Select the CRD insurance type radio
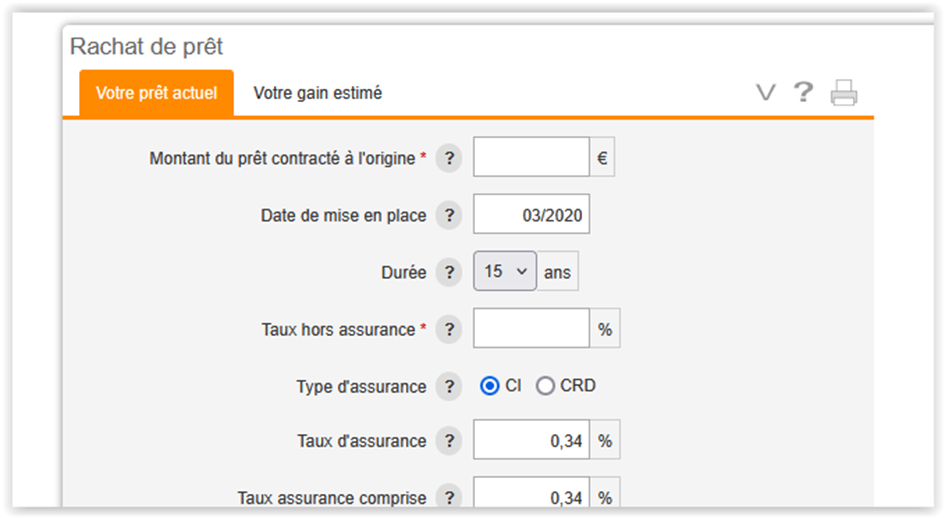This screenshot has width=945, height=518. coord(545,386)
